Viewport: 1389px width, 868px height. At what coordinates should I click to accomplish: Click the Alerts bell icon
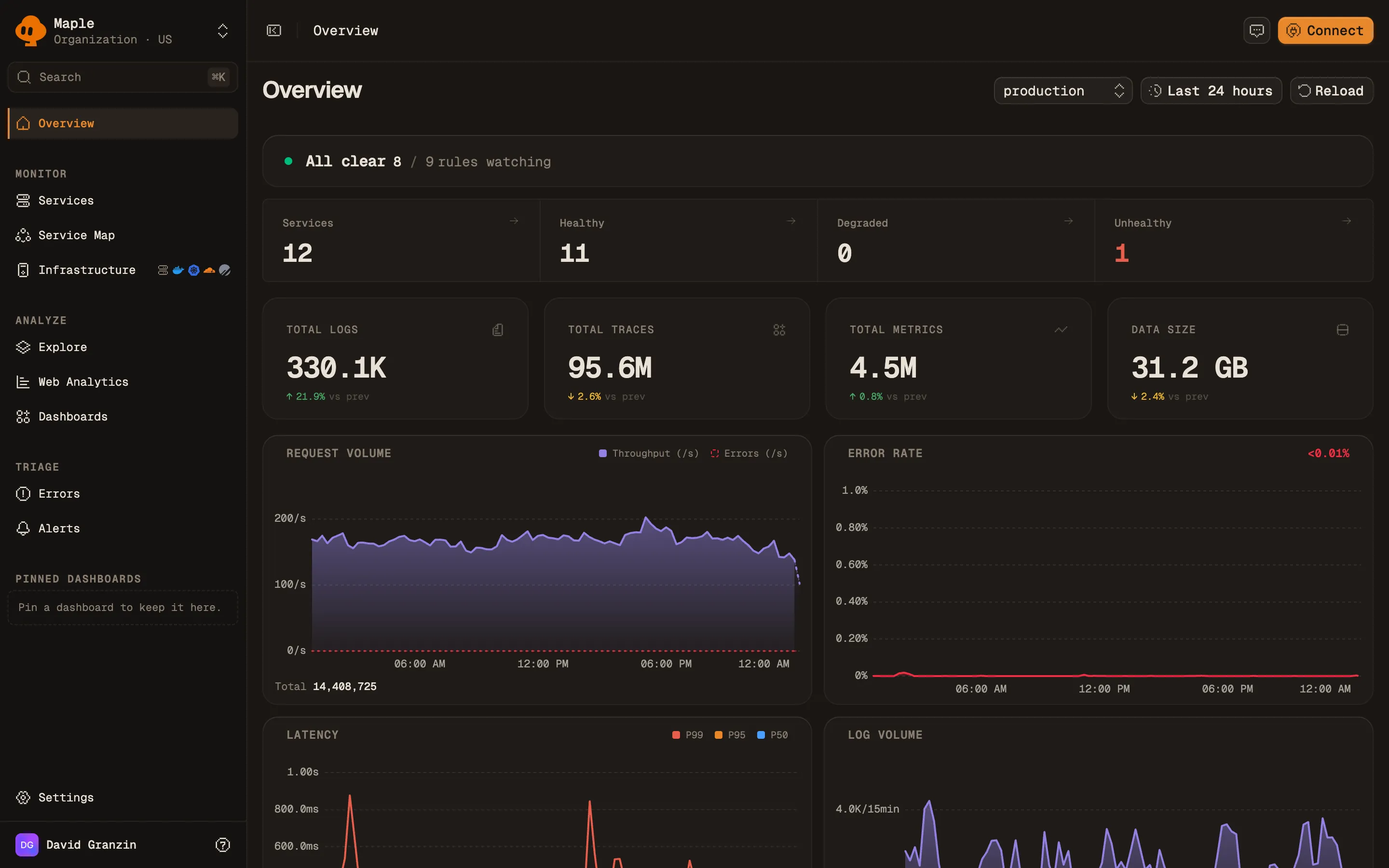(23, 529)
